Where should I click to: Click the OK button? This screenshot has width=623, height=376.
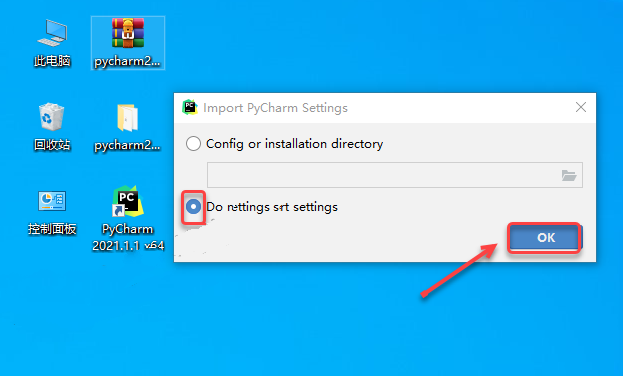546,238
